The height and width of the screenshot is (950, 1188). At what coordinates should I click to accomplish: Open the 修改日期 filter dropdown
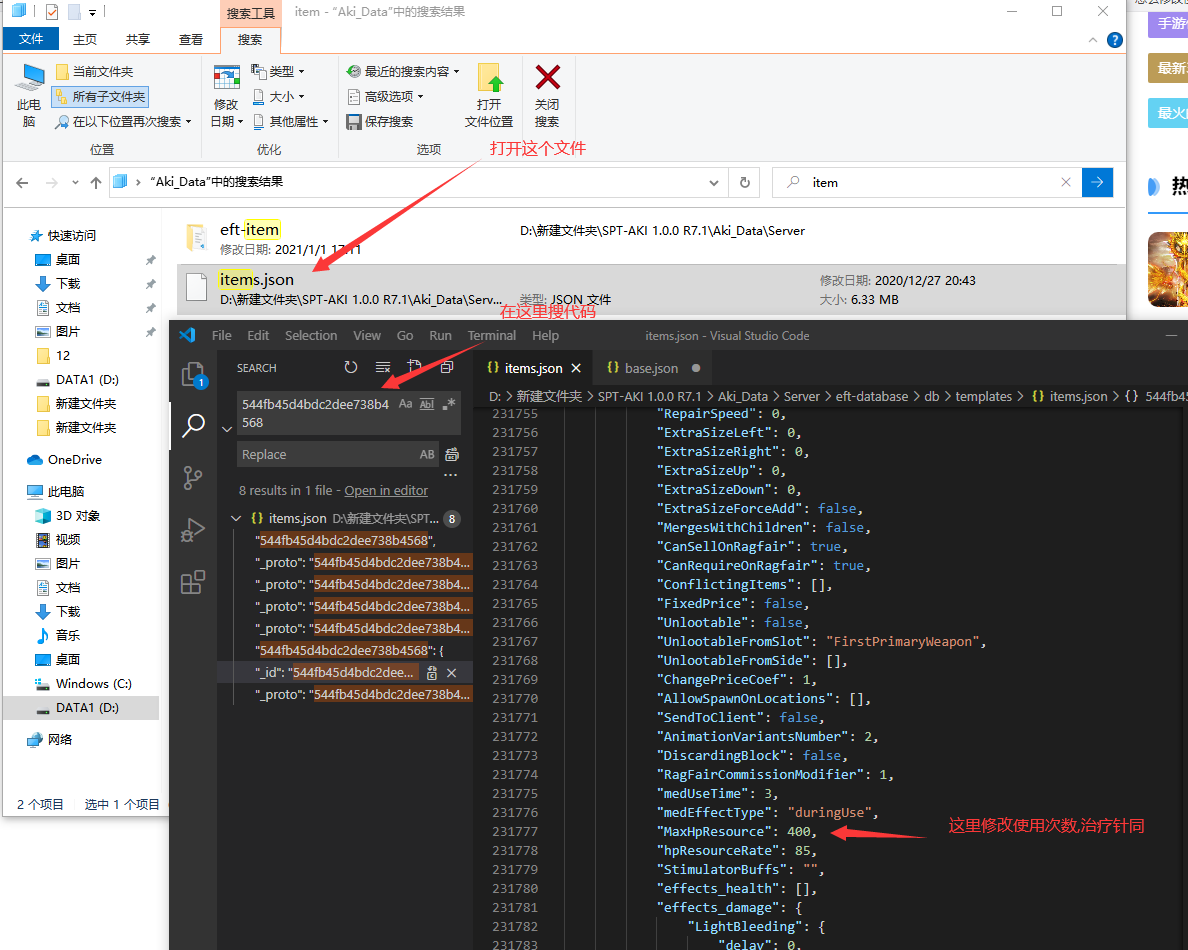(x=227, y=96)
